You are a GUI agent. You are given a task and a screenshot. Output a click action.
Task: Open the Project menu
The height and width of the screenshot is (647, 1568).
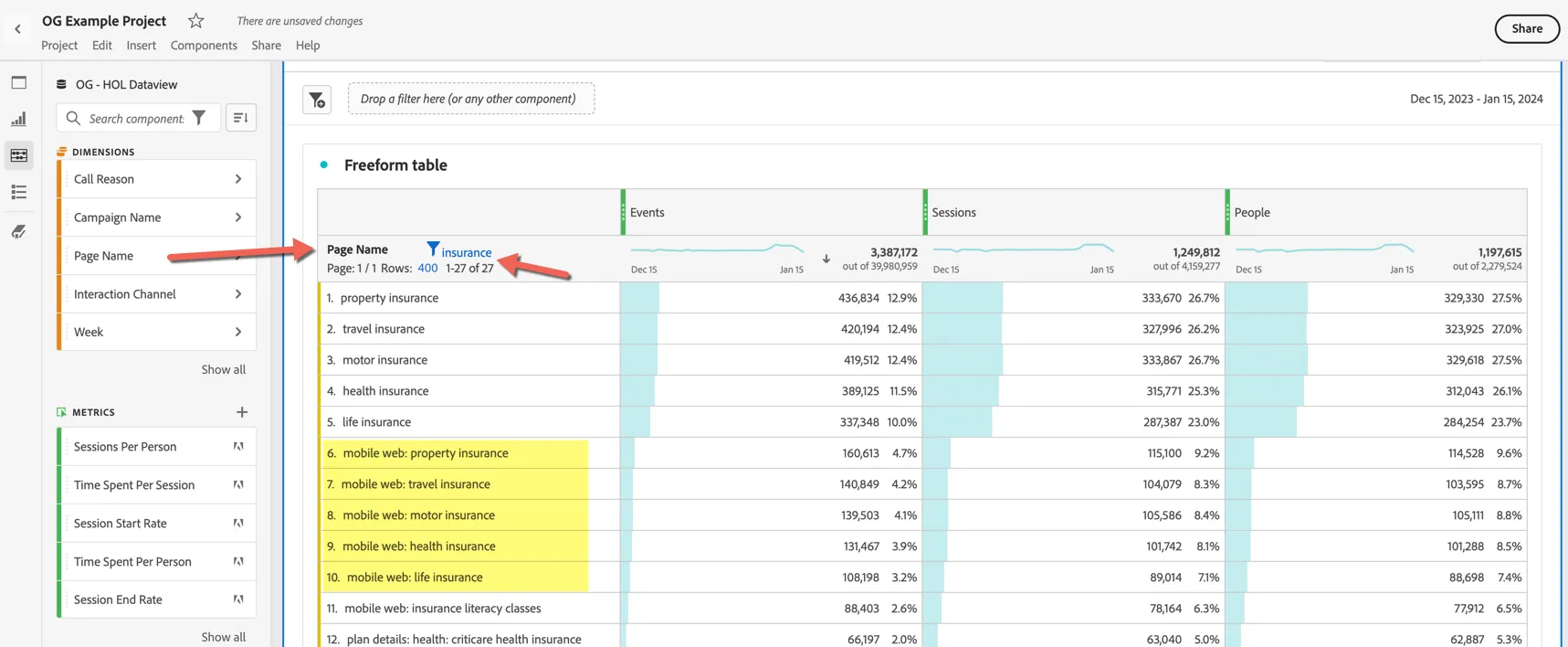[59, 46]
